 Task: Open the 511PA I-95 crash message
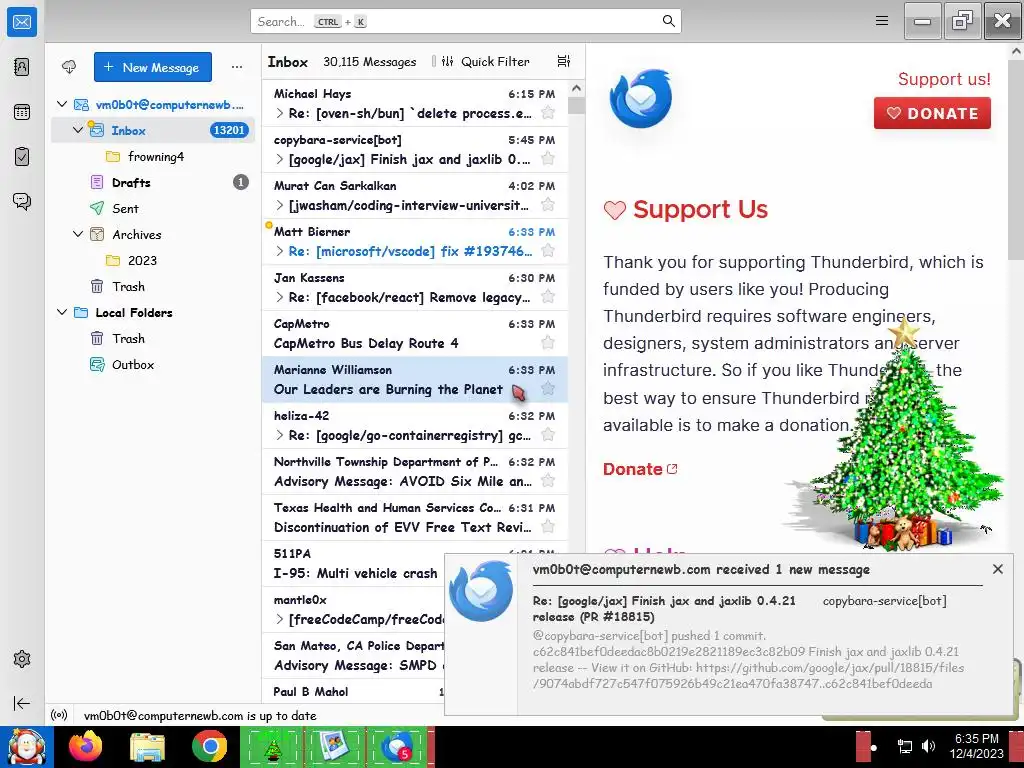pyautogui.click(x=353, y=563)
